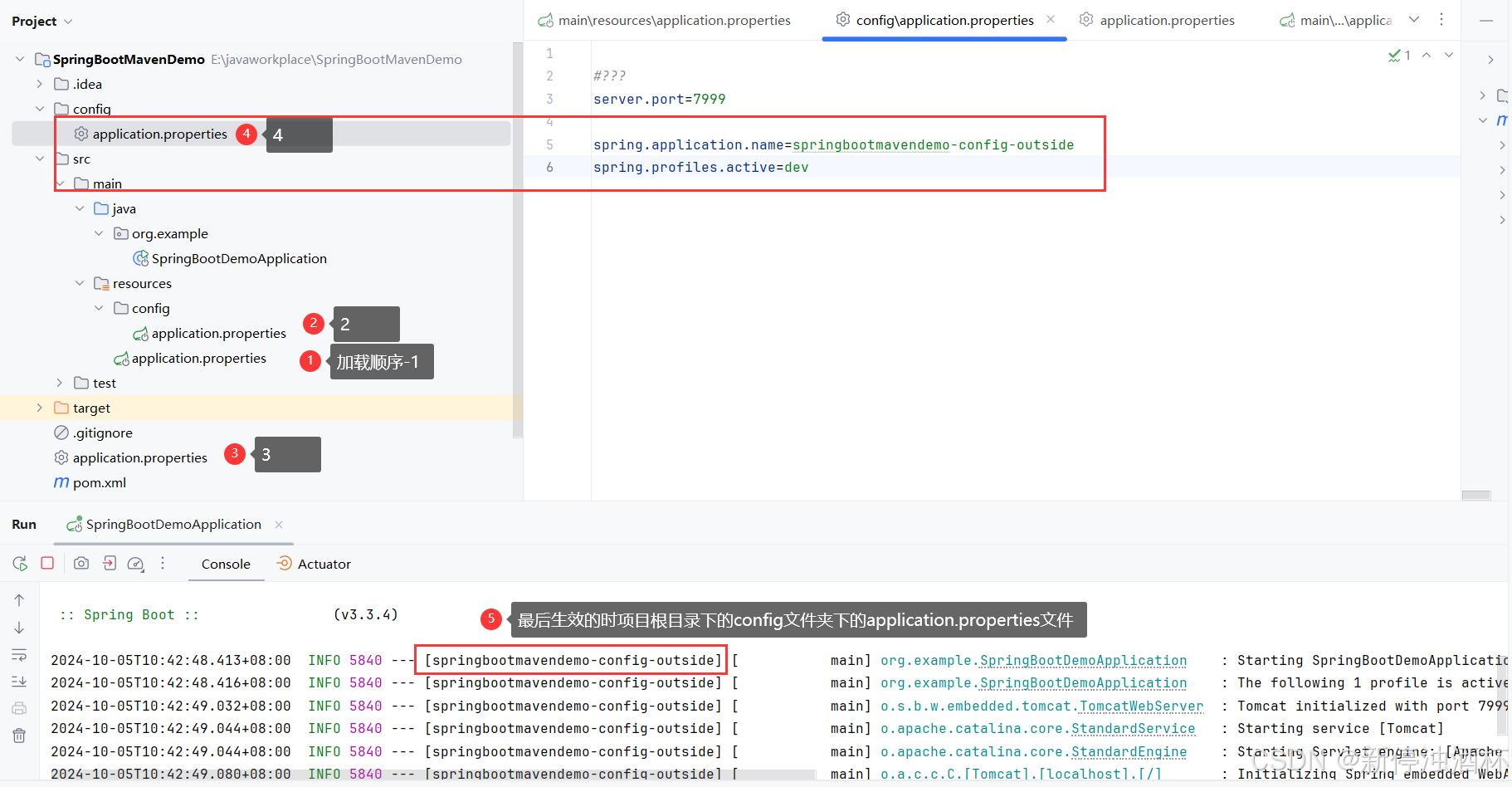This screenshot has width=1512, height=787.
Task: Click the print icon in the console gutter
Action: click(19, 708)
